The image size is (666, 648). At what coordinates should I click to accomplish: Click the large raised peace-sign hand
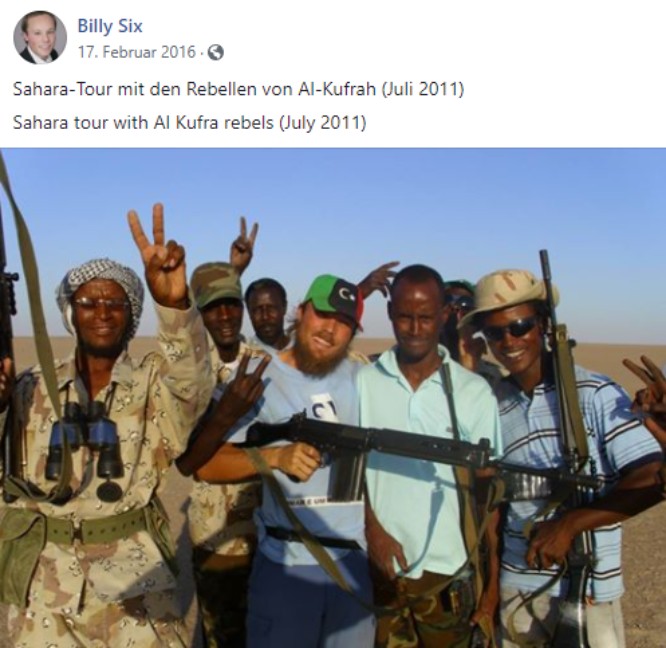159,255
